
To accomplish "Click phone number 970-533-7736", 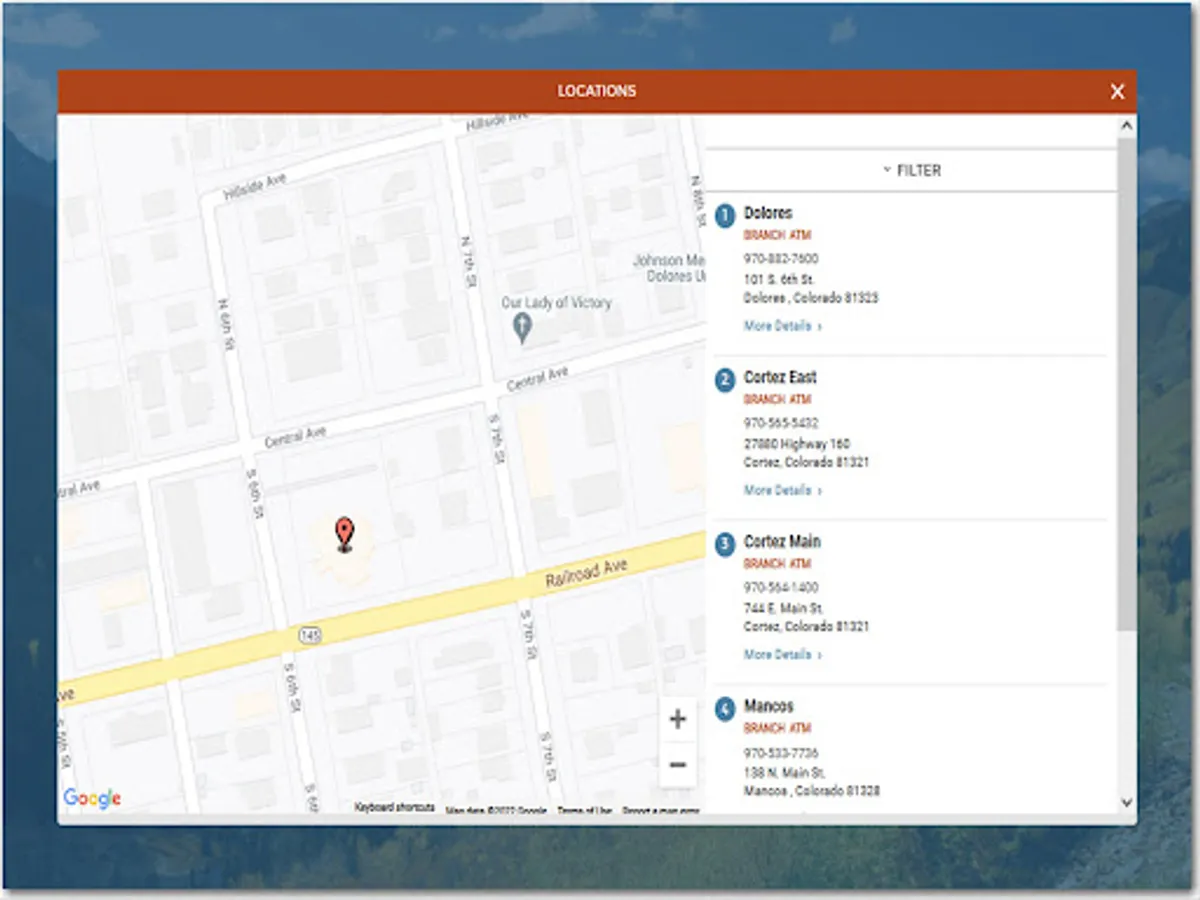I will pyautogui.click(x=781, y=752).
